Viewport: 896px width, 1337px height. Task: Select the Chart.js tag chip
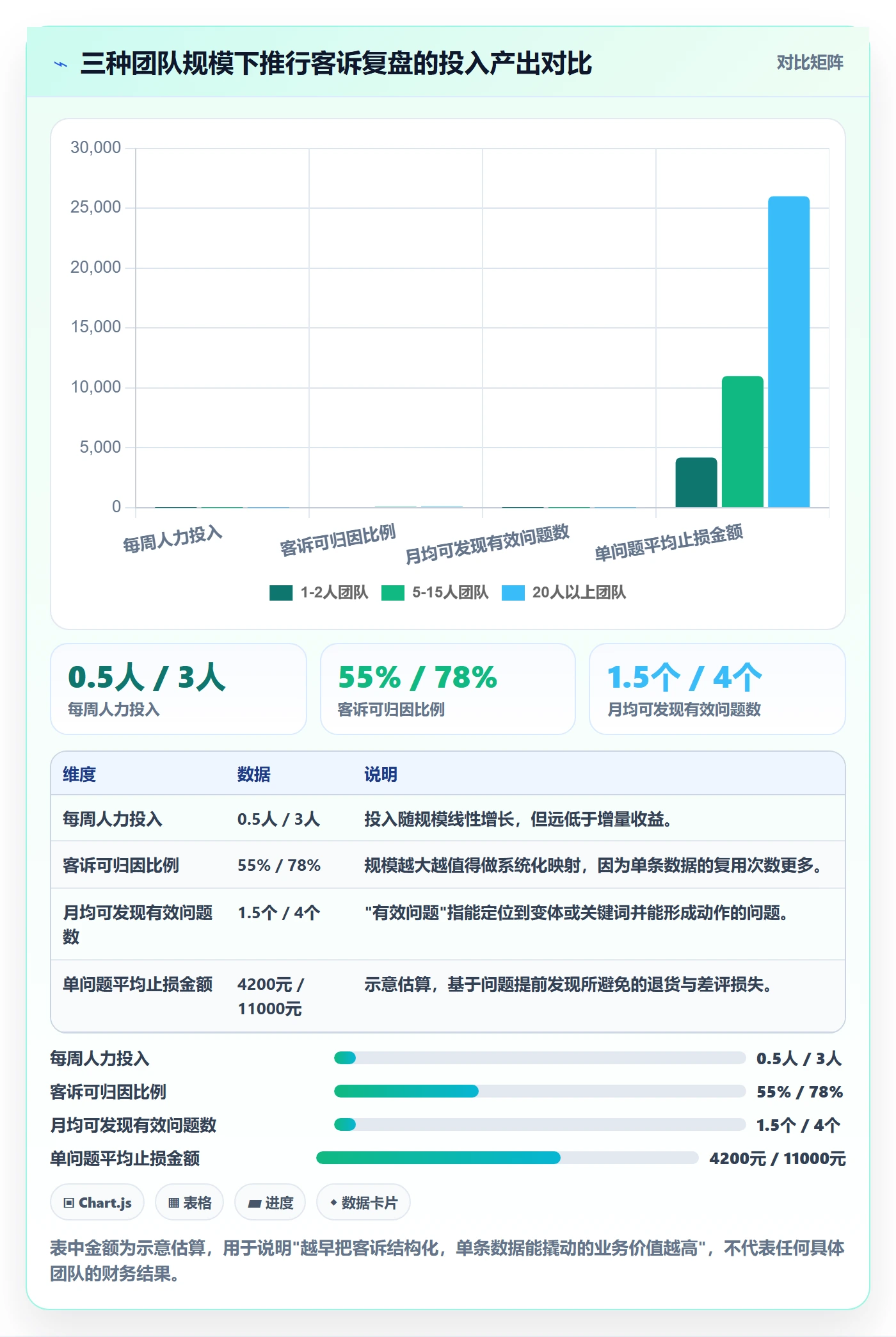tap(97, 1203)
